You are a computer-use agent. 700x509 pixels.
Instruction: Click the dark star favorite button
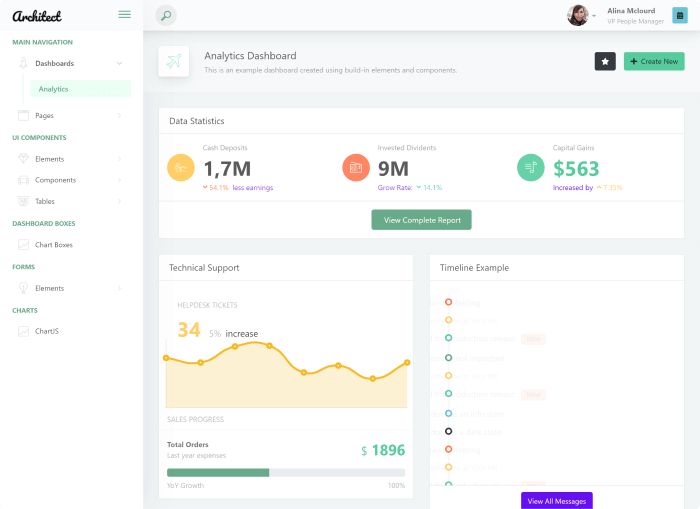[x=605, y=61]
